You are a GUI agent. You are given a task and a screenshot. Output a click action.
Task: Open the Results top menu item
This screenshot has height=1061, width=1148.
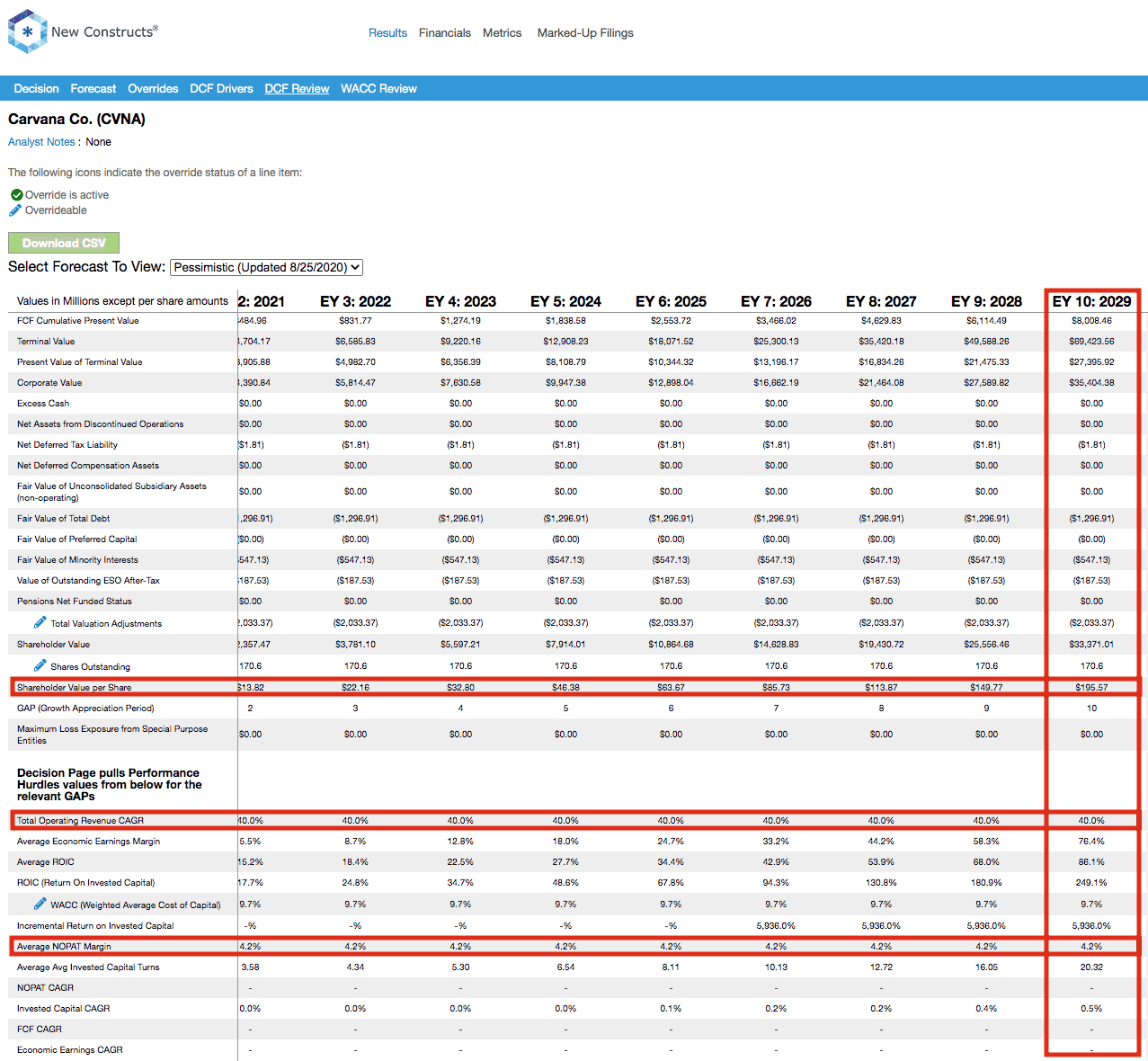pos(387,32)
